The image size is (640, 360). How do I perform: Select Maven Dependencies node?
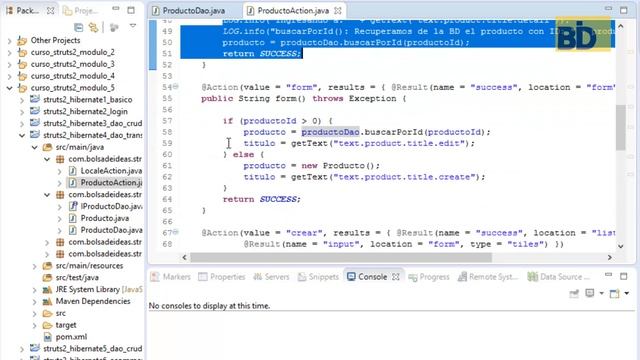click(x=93, y=301)
